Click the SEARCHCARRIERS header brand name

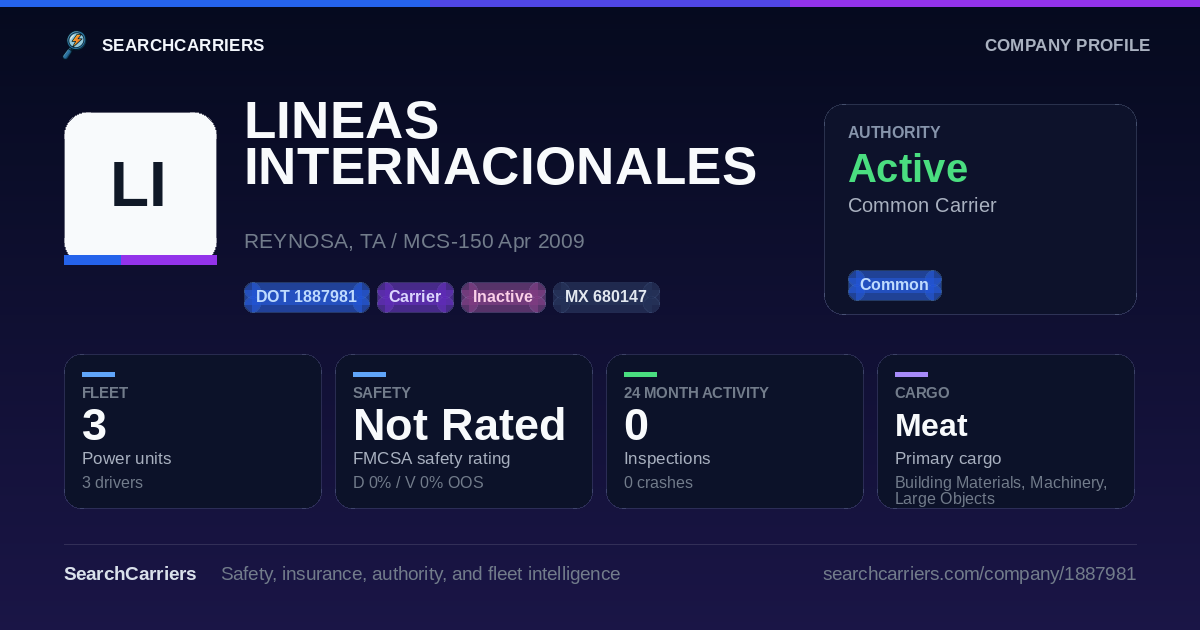(x=183, y=45)
